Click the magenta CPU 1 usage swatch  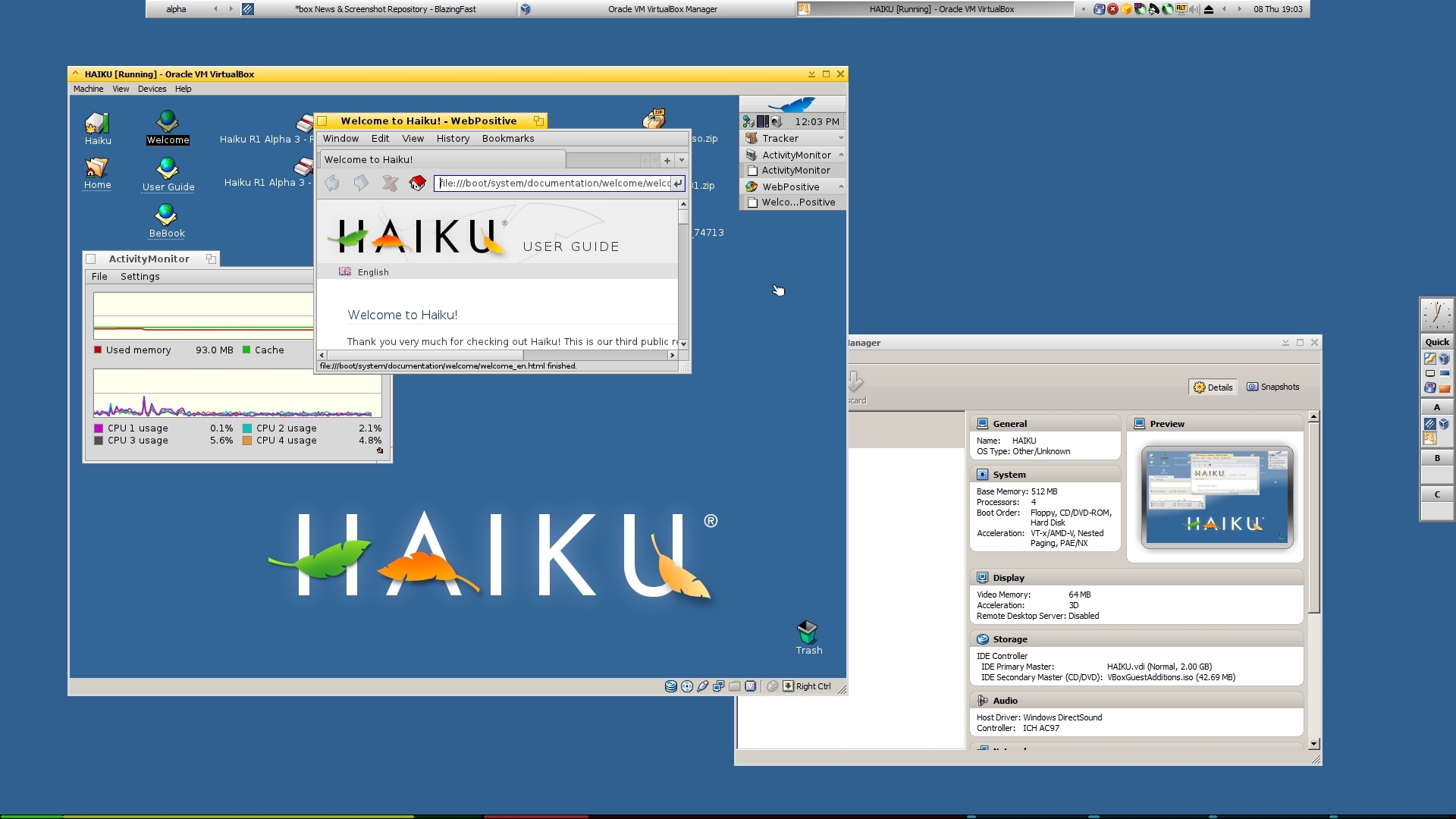click(99, 428)
